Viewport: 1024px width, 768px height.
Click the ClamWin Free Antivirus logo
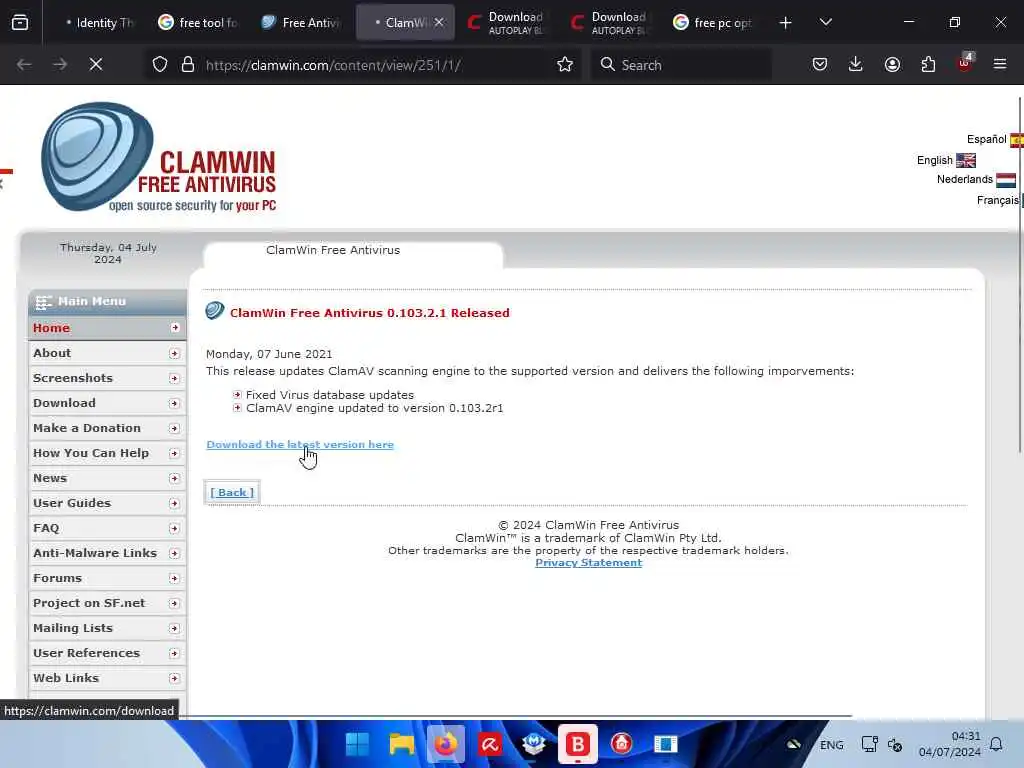click(159, 157)
